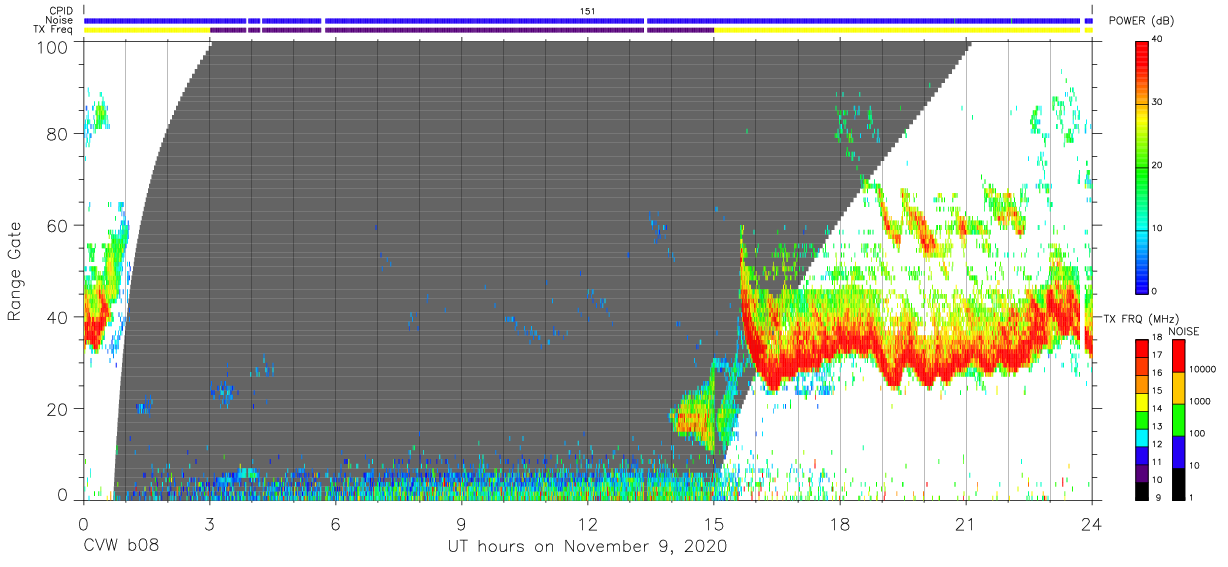Click the 14 tick on TX FRQ colorbar

pos(1159,410)
